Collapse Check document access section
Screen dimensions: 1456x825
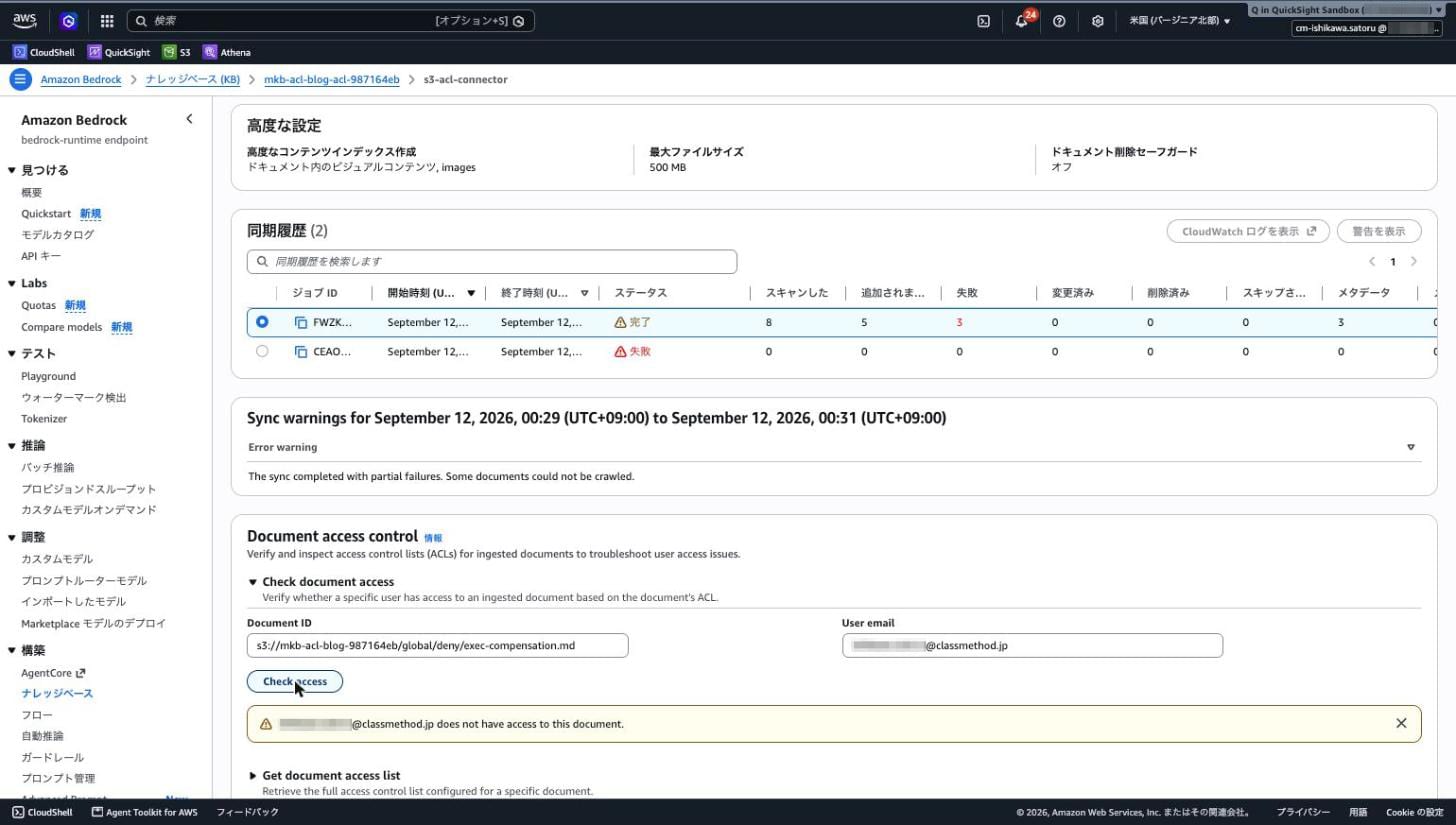(252, 582)
